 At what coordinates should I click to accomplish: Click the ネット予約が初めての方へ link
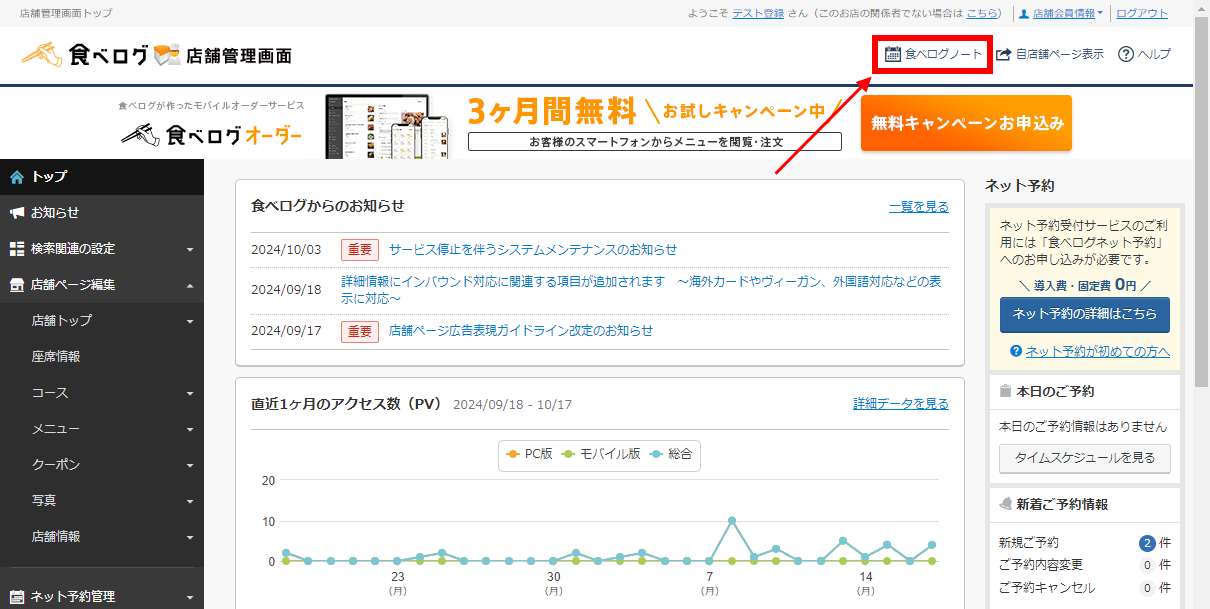[x=1098, y=351]
